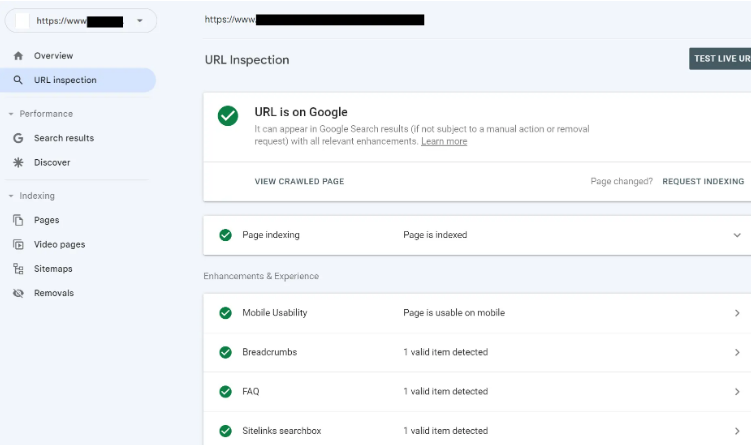Click the URL inspection search field

(450, 19)
